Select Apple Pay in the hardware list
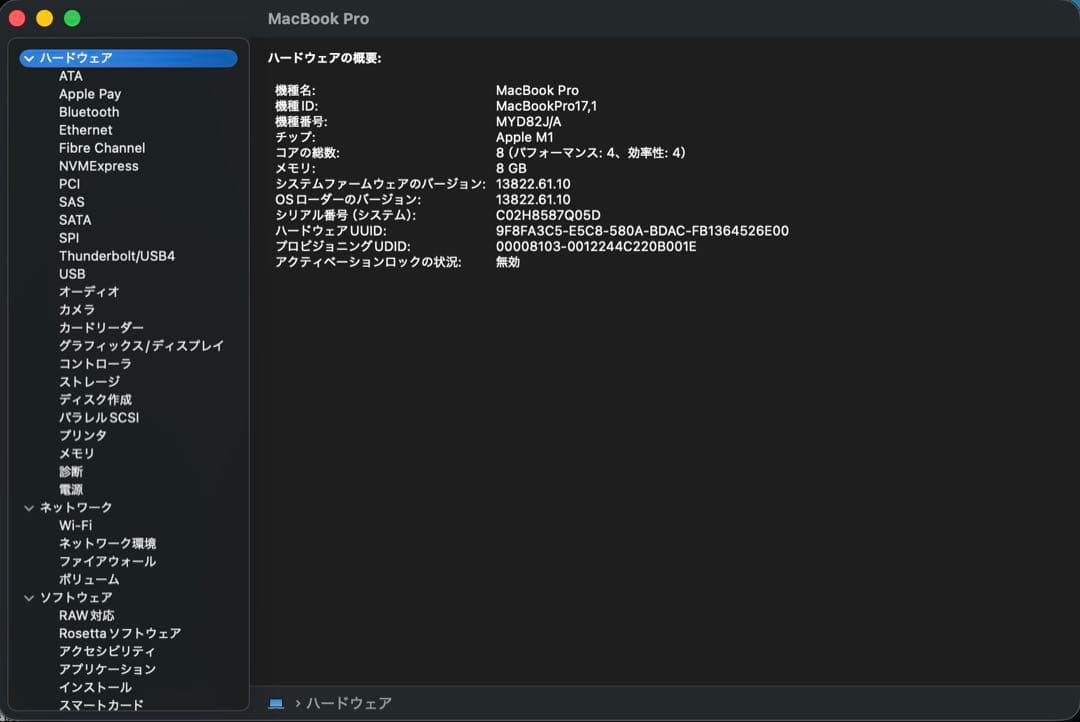Screen dimensions: 1080x722 [87, 93]
